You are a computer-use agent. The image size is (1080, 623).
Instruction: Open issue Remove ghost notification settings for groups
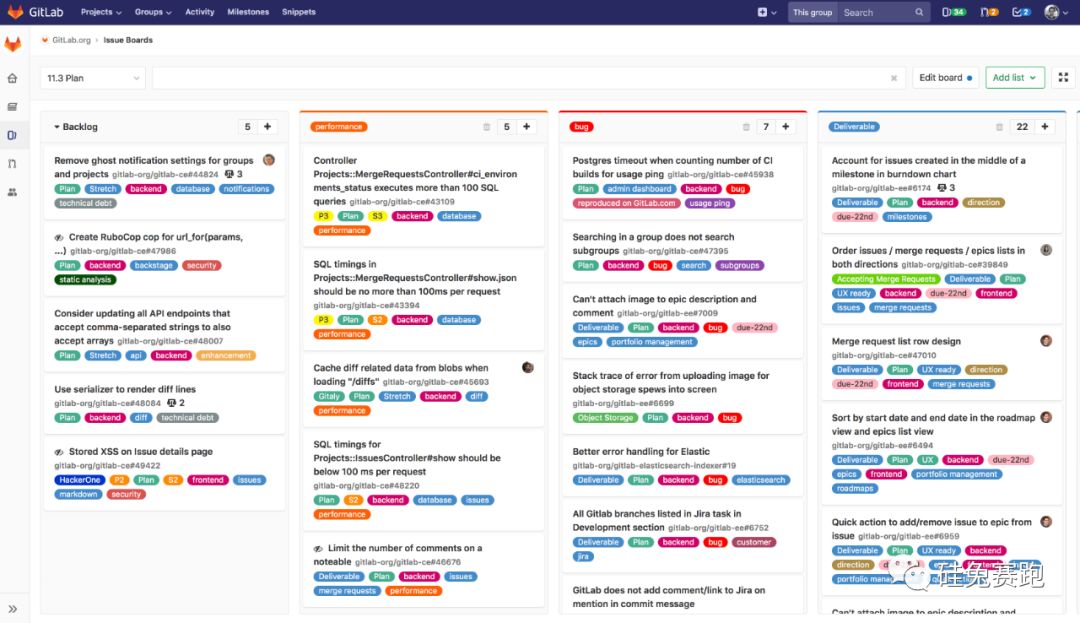pyautogui.click(x=154, y=167)
